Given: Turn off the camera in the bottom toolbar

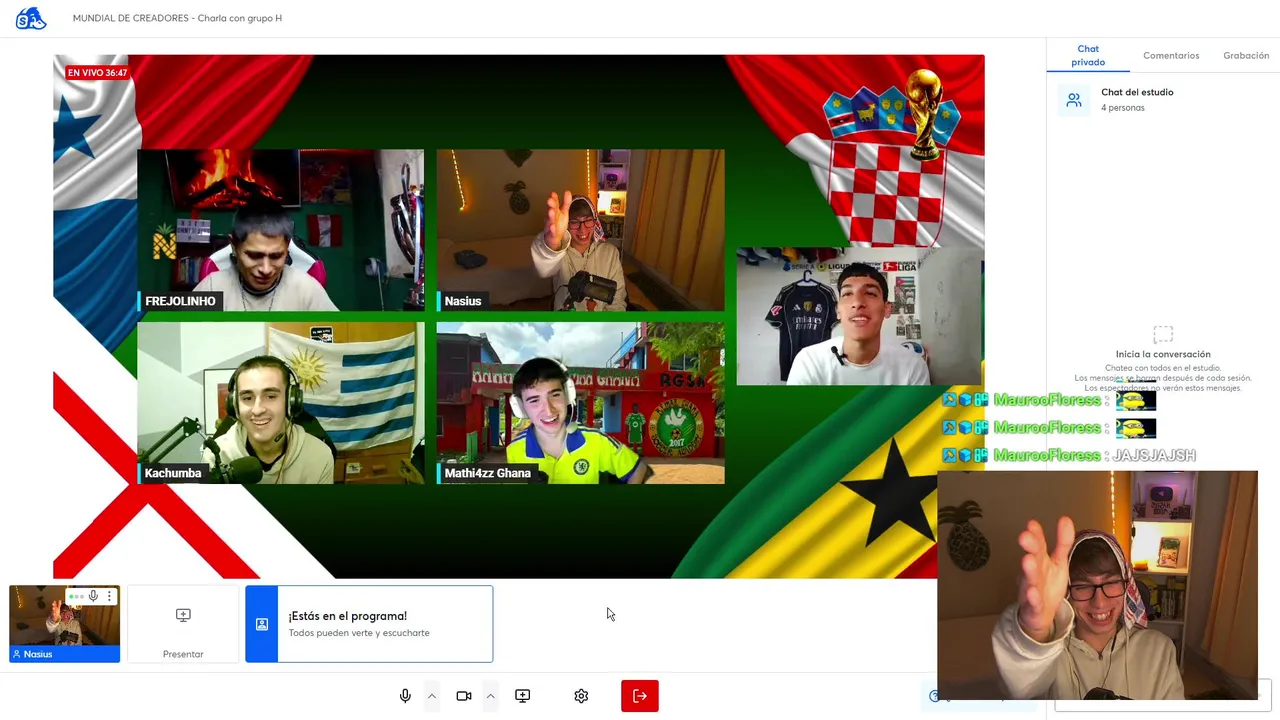Looking at the screenshot, I should coord(464,696).
